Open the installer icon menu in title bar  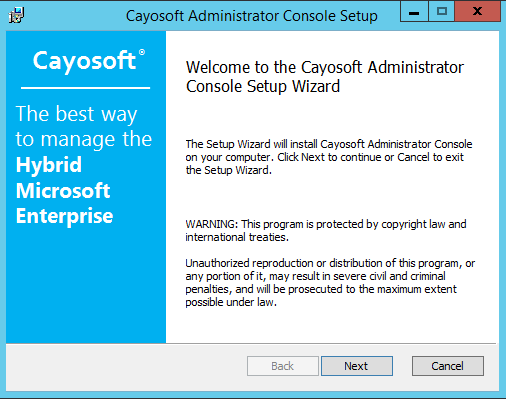point(16,15)
